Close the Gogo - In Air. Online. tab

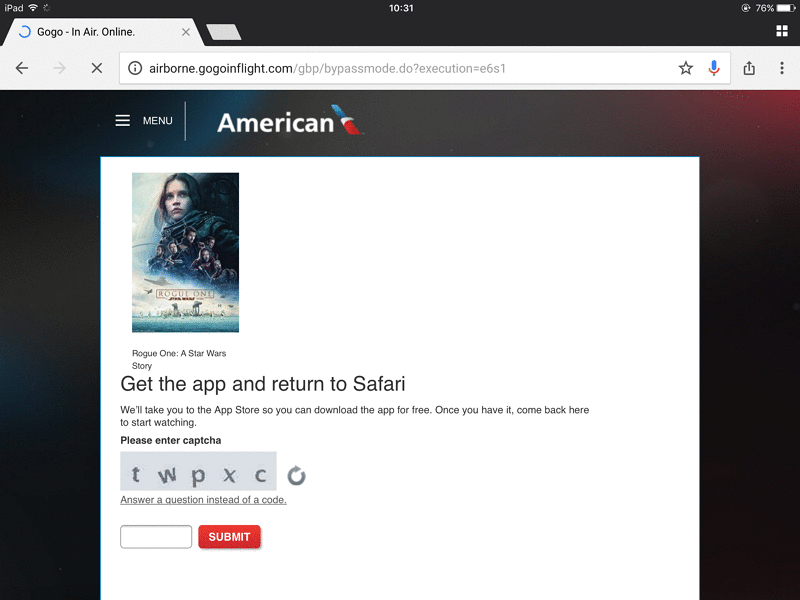[x=186, y=32]
